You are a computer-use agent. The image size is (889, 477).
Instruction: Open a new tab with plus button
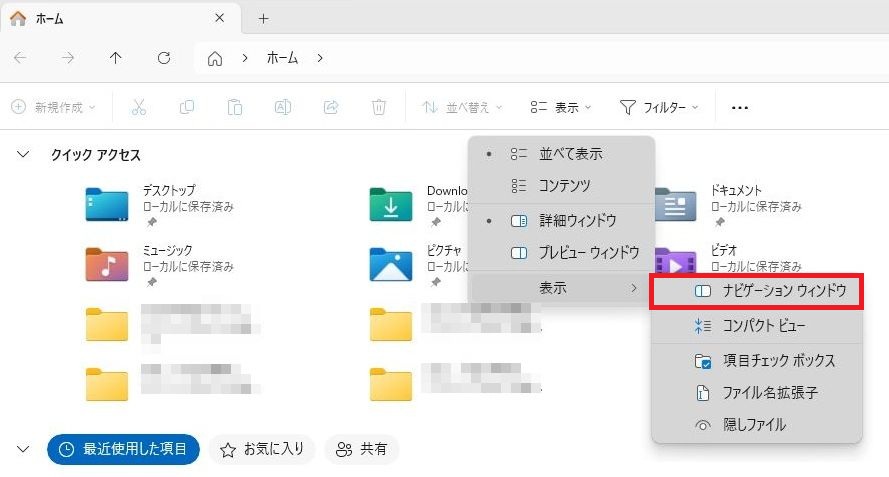tap(264, 18)
